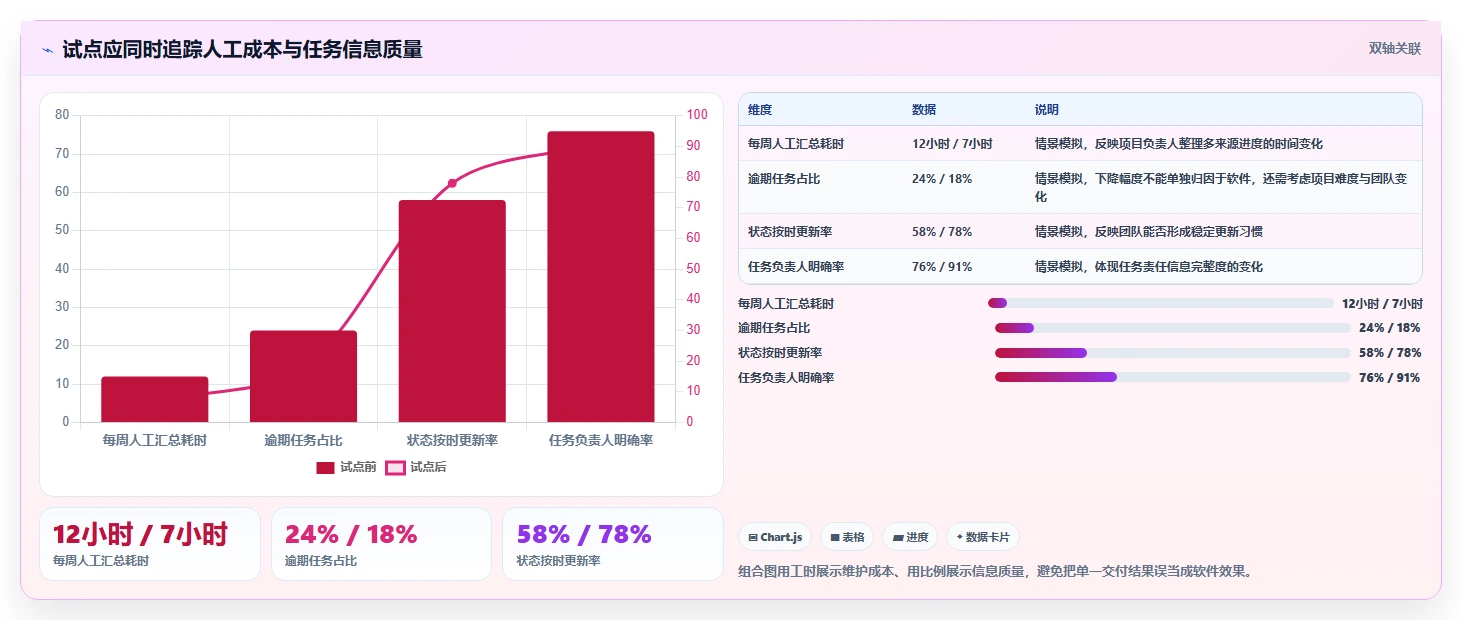Viewport: 1462px width, 620px height.
Task: Click the panel title 试点应同时追踪人工成本与任务信息质量
Action: pyautogui.click(x=242, y=49)
